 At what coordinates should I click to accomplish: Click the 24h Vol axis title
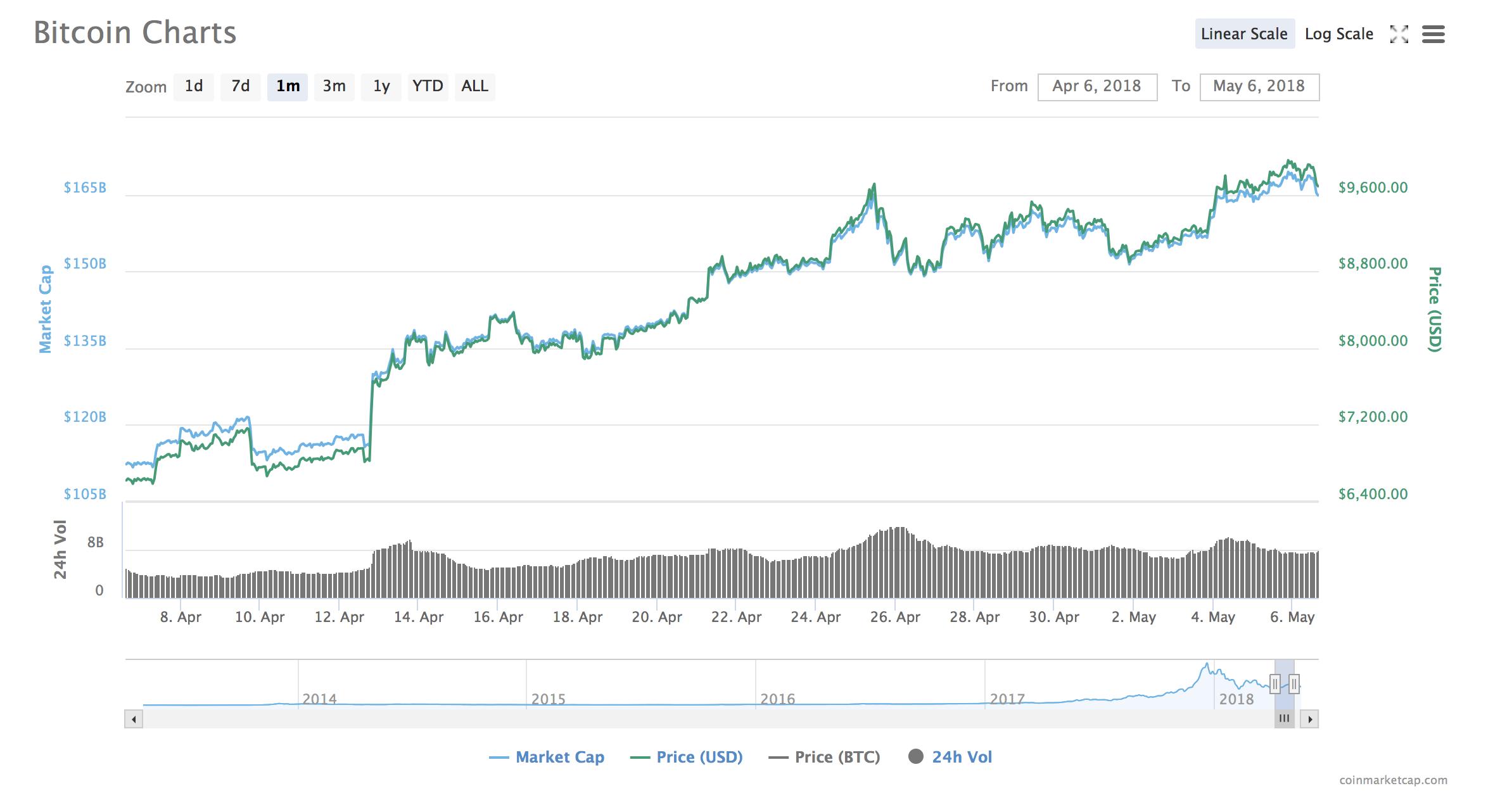point(60,550)
